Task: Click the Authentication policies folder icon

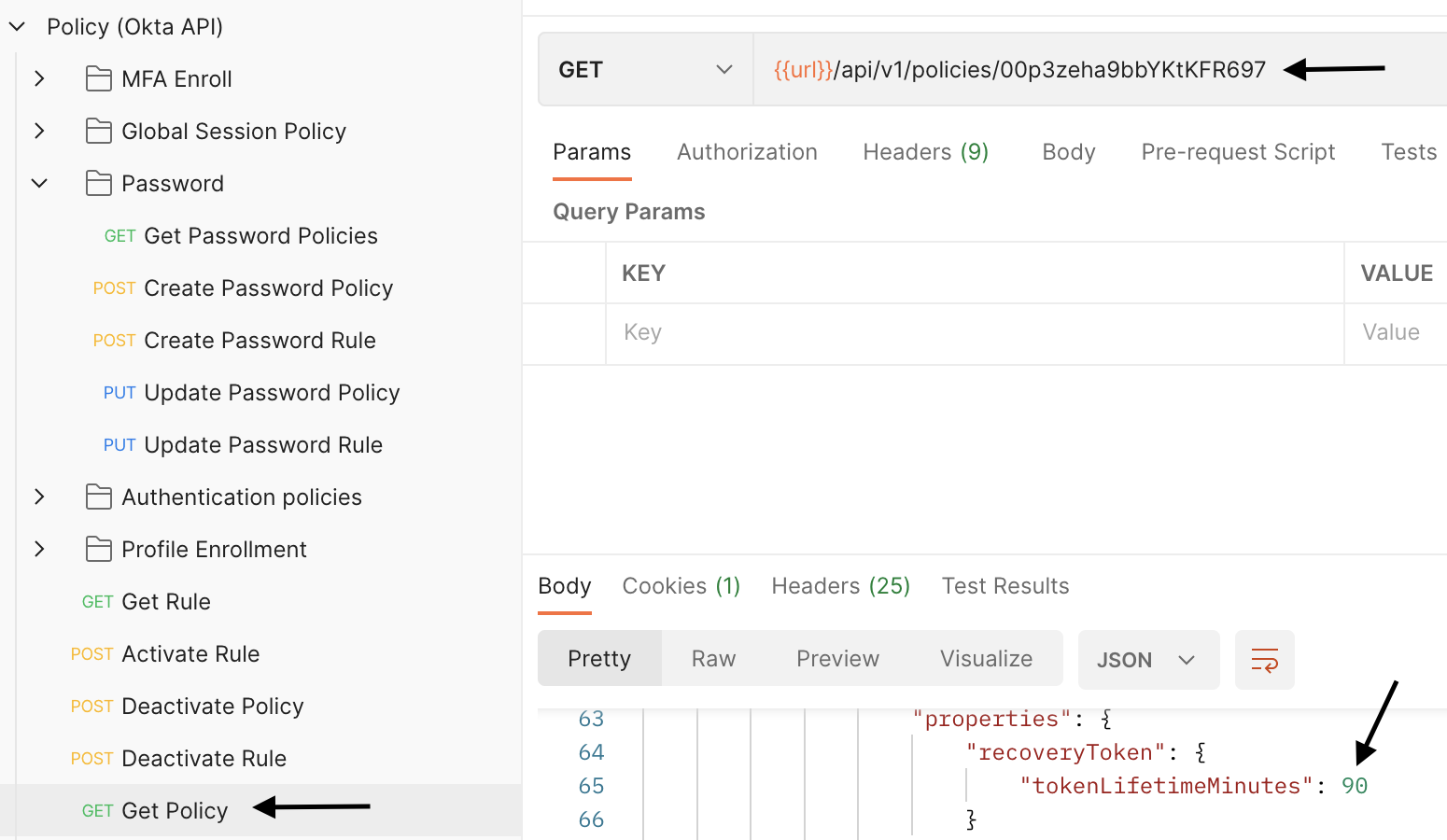Action: [98, 497]
